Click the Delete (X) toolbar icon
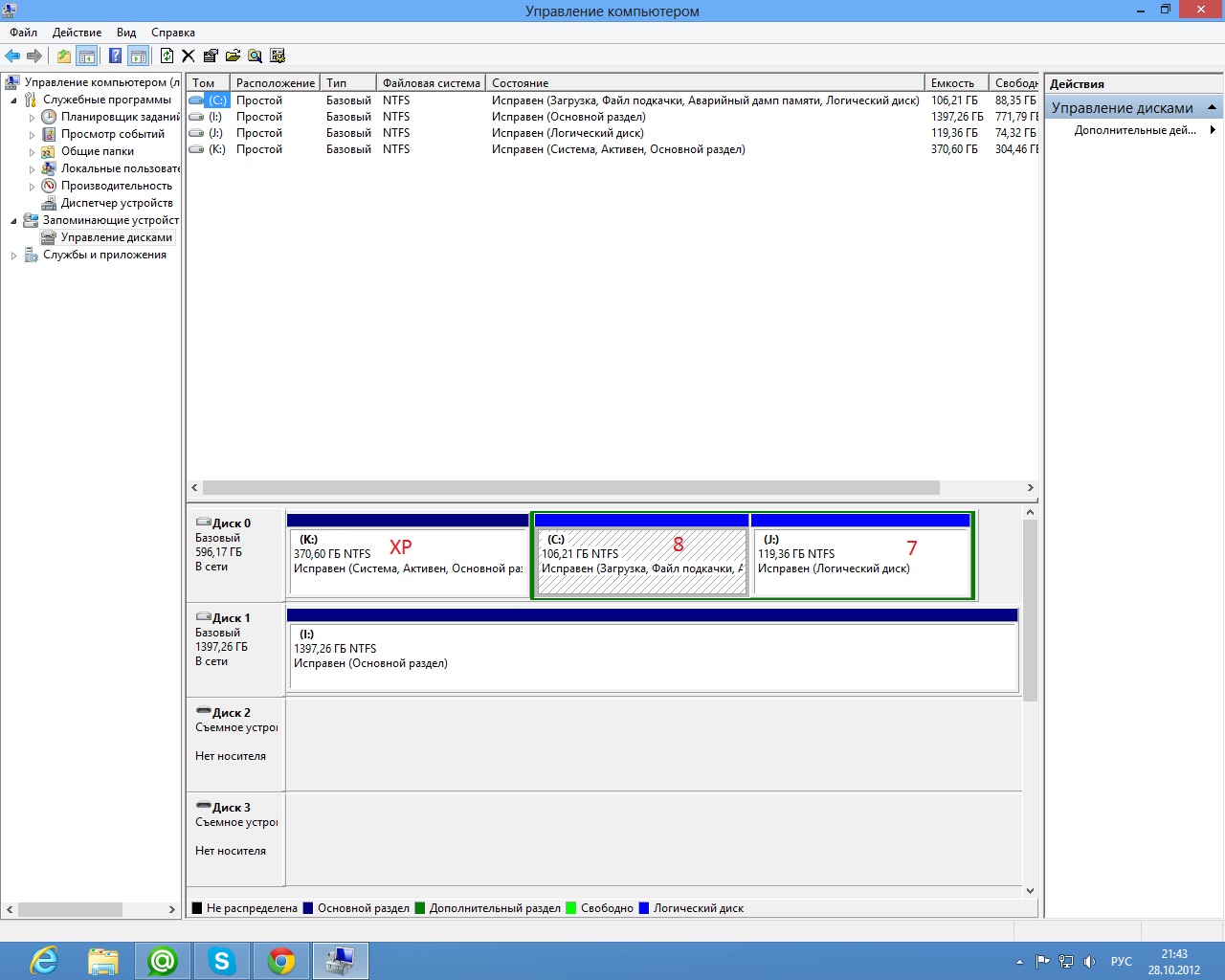 click(189, 56)
